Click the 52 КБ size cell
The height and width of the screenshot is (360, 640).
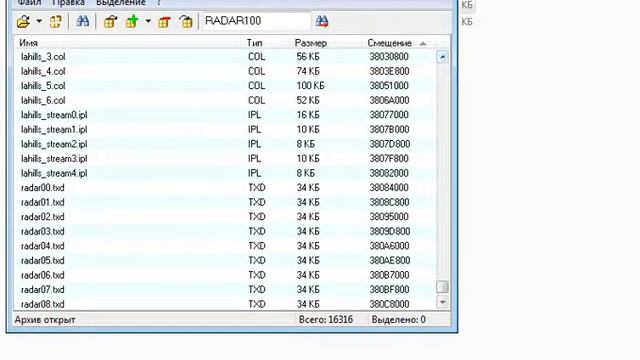[x=308, y=100]
